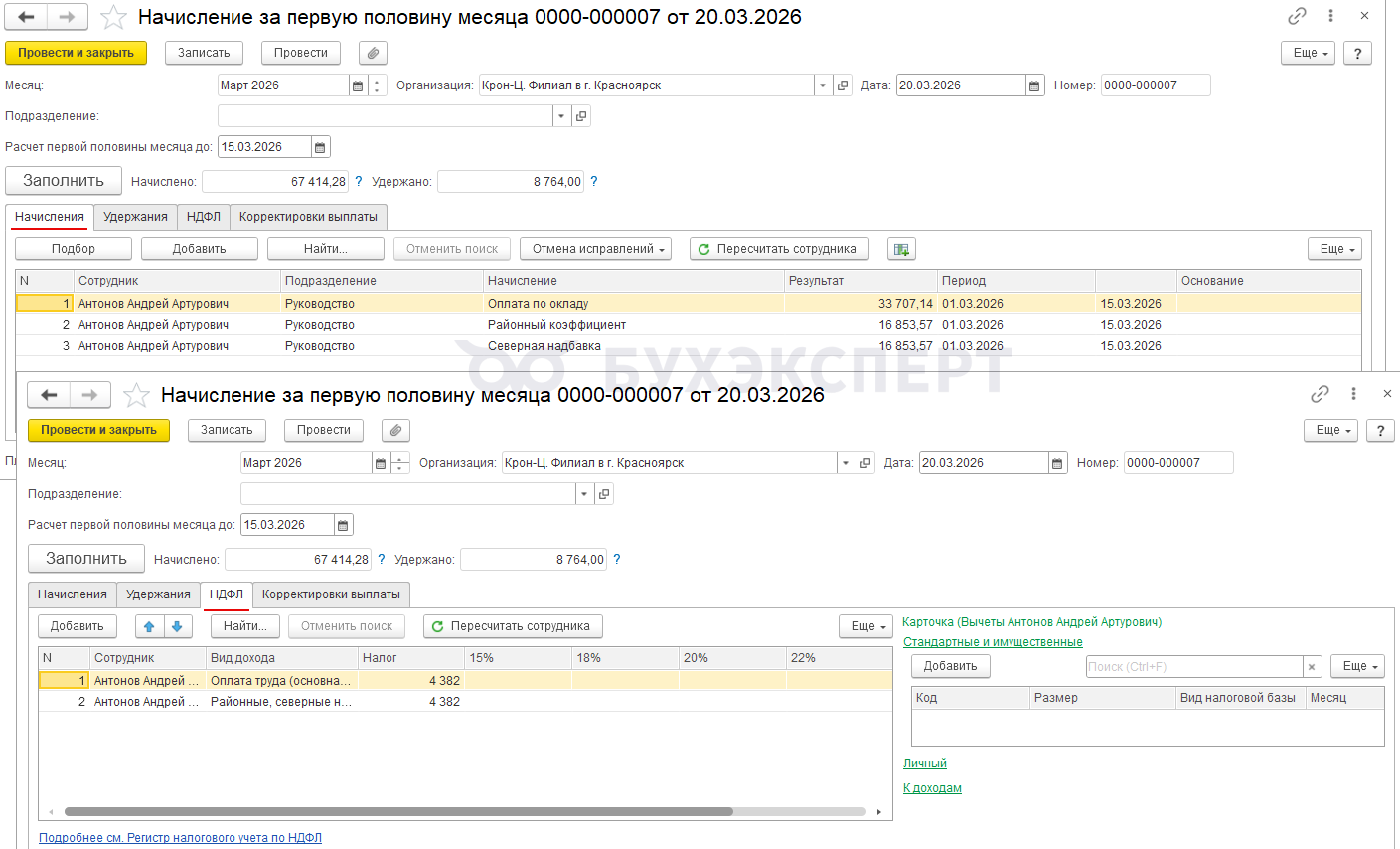1400x849 pixels.
Task: Go forward using arrow in front window
Action: [x=89, y=395]
